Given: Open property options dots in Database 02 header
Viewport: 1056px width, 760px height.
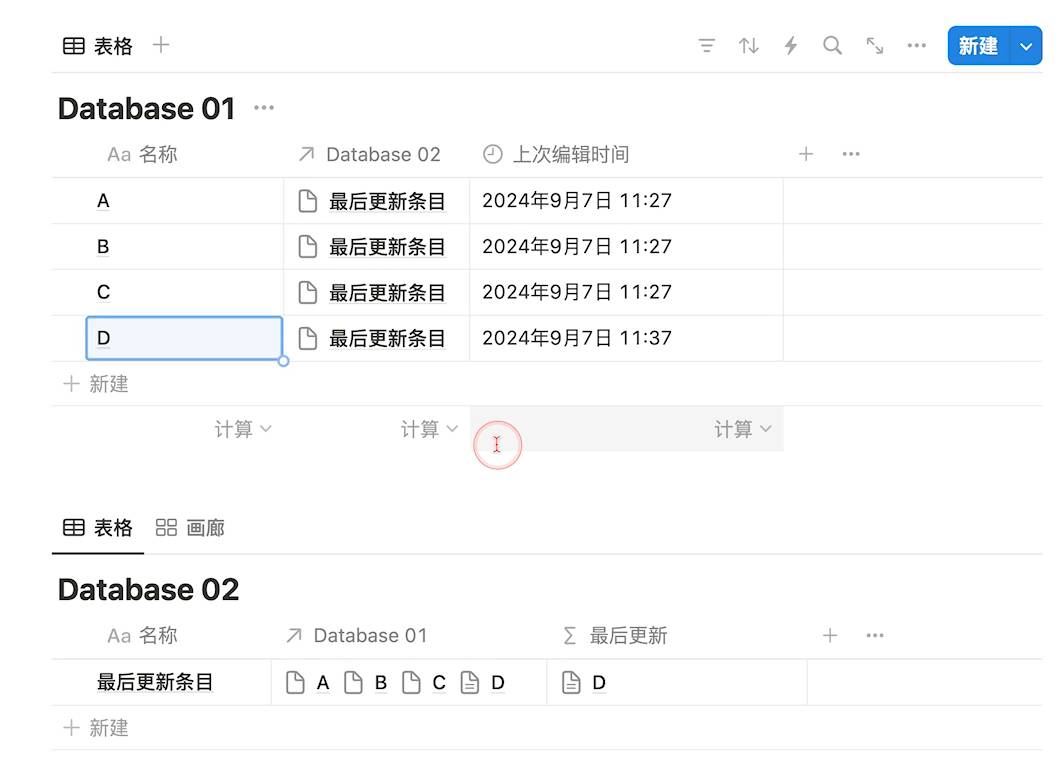Looking at the screenshot, I should [x=874, y=635].
